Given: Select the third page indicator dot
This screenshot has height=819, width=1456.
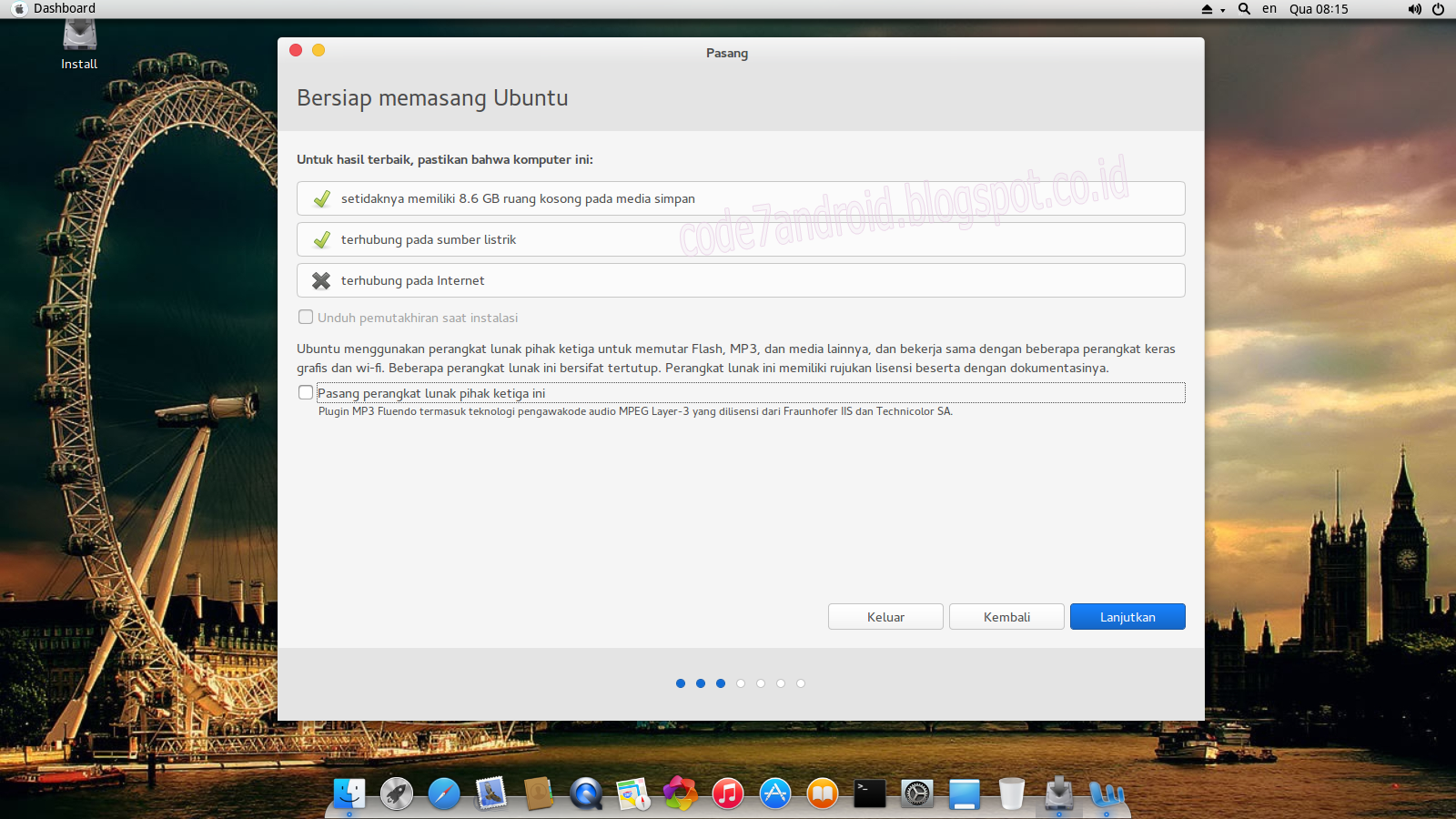Looking at the screenshot, I should pos(721,682).
